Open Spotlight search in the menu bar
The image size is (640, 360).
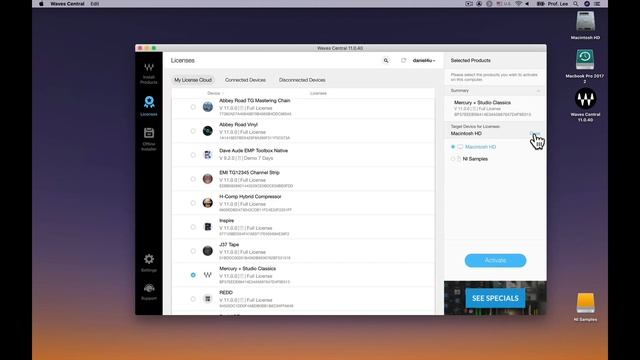576,4
